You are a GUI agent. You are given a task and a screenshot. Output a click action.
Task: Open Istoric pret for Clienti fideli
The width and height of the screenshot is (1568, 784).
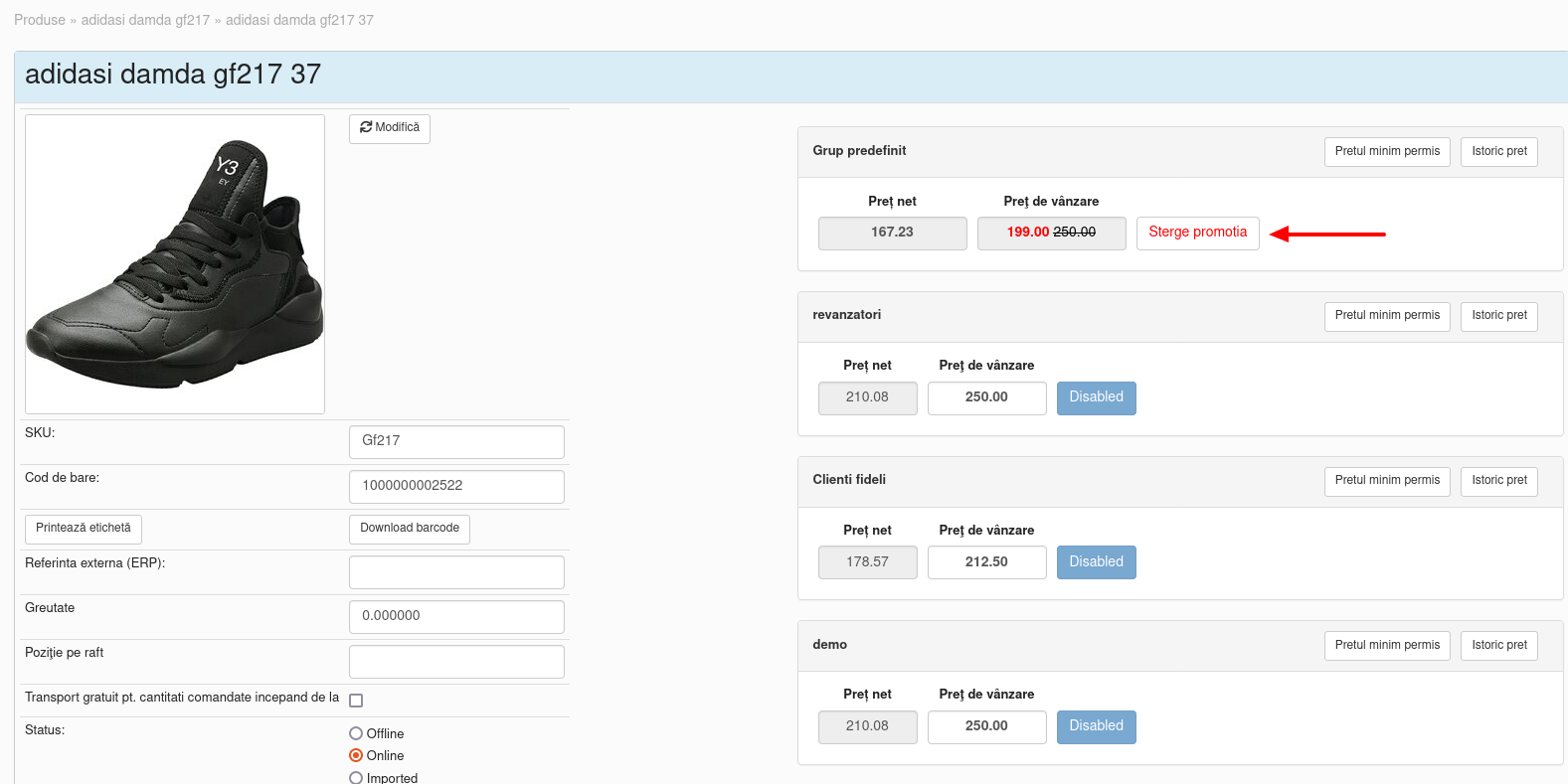pos(1499,481)
